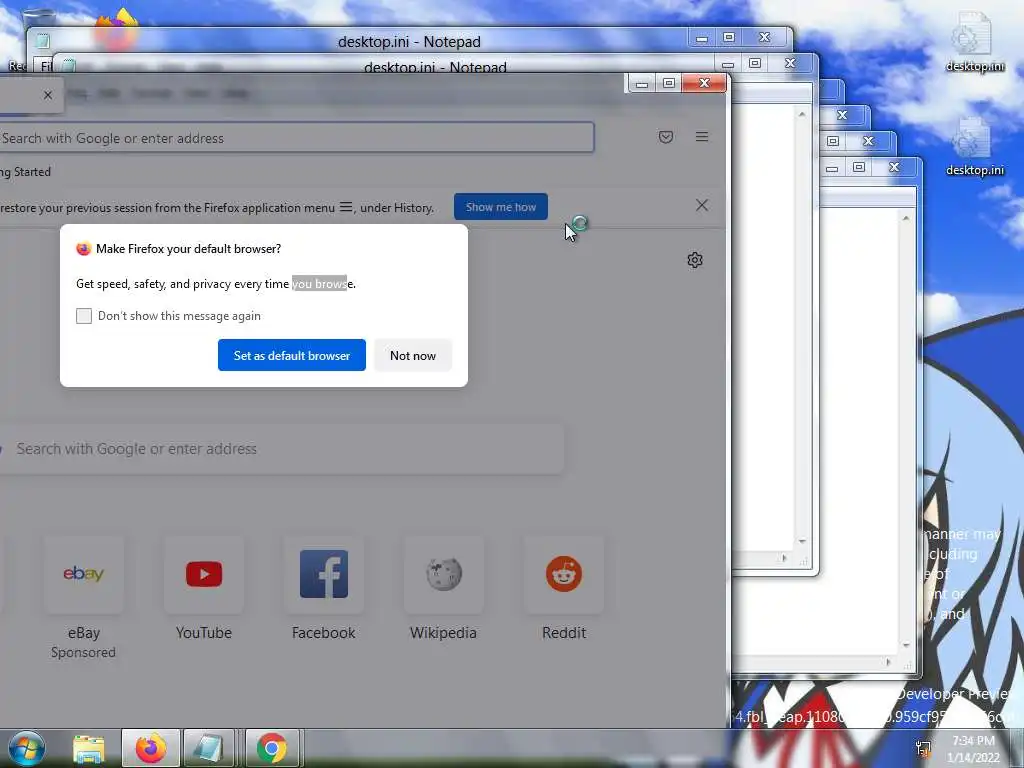This screenshot has height=768, width=1024.
Task: Open the Windows Start menu orb
Action: tap(27, 748)
